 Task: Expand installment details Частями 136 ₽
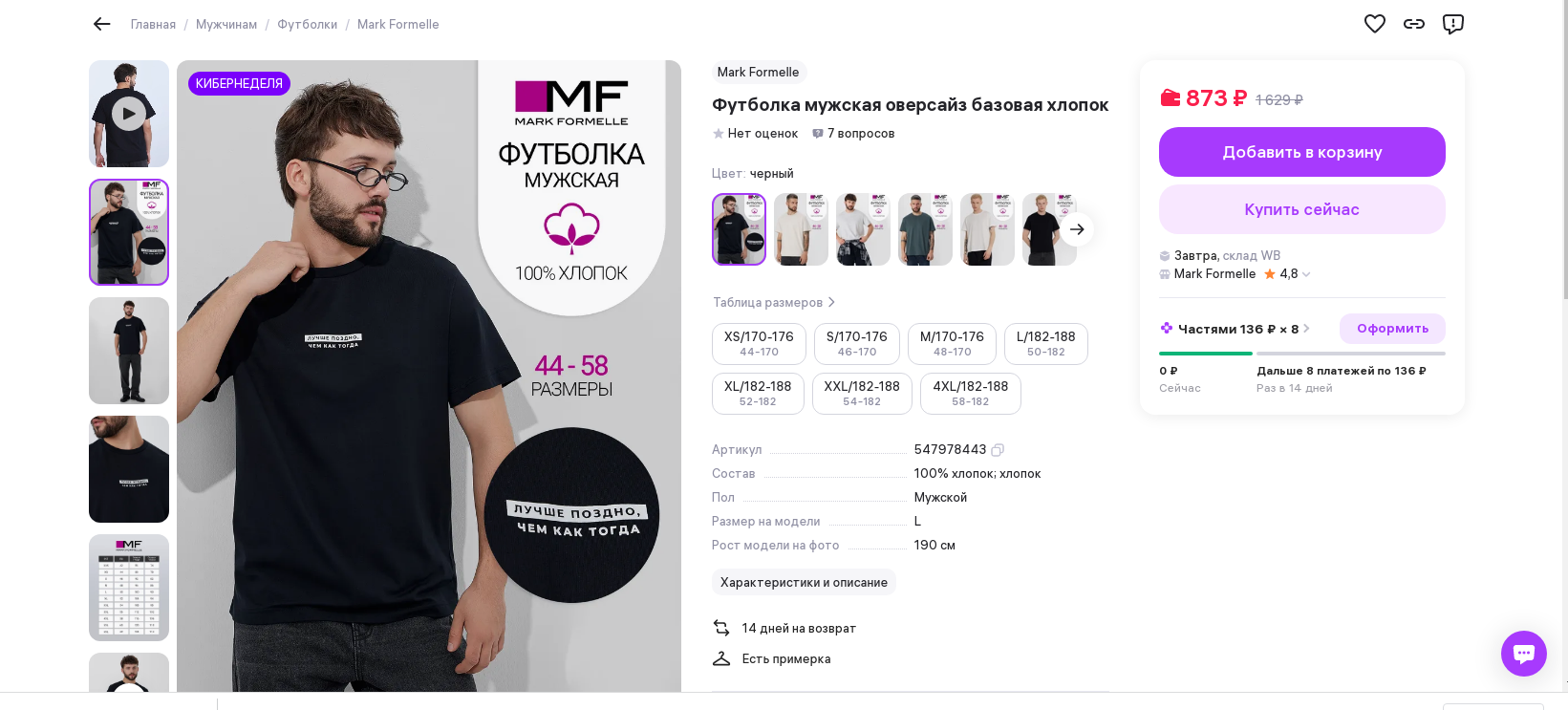1234,329
